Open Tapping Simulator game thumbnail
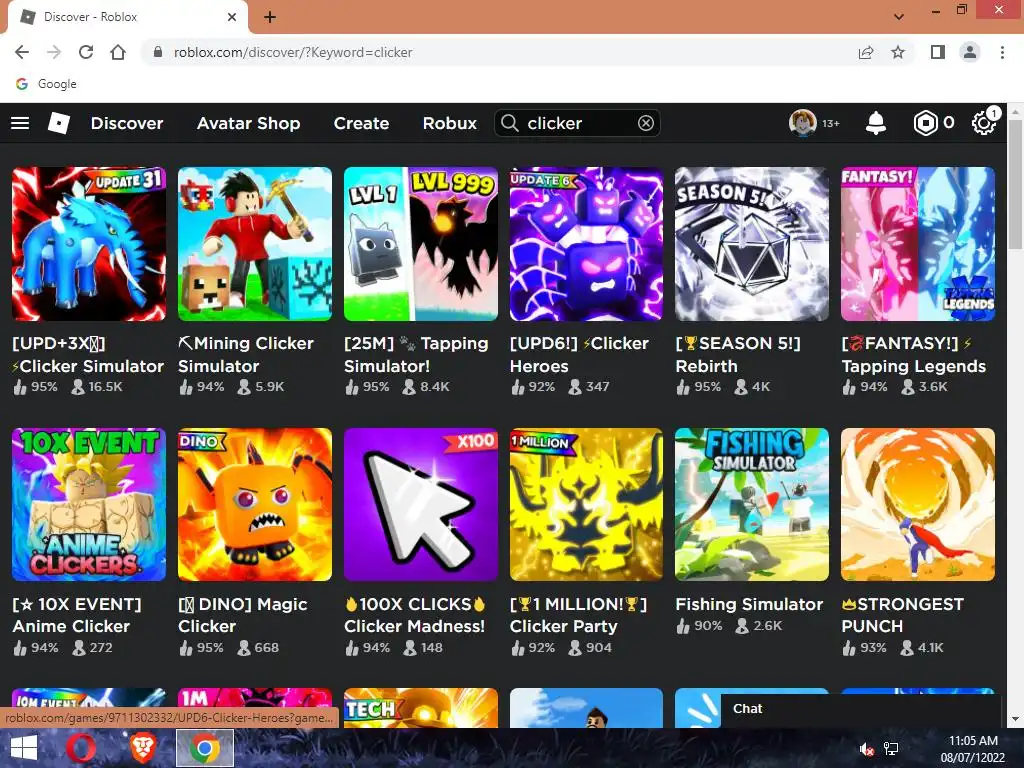This screenshot has height=768, width=1024. [x=421, y=244]
